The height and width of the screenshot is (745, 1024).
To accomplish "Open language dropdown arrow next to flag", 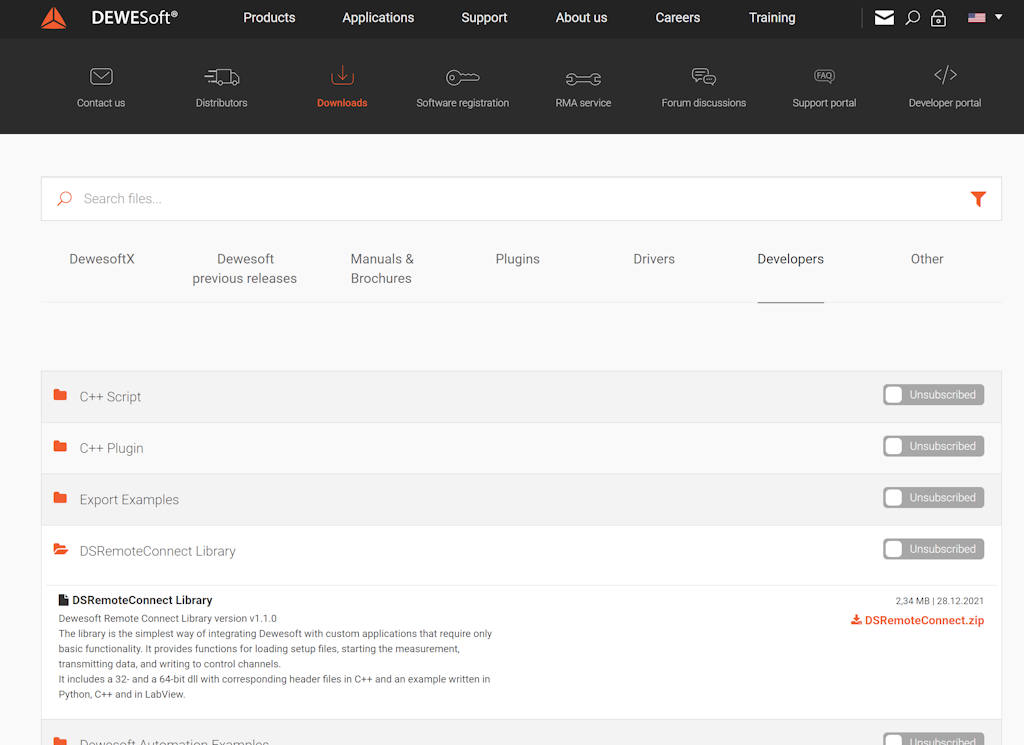I will (999, 17).
